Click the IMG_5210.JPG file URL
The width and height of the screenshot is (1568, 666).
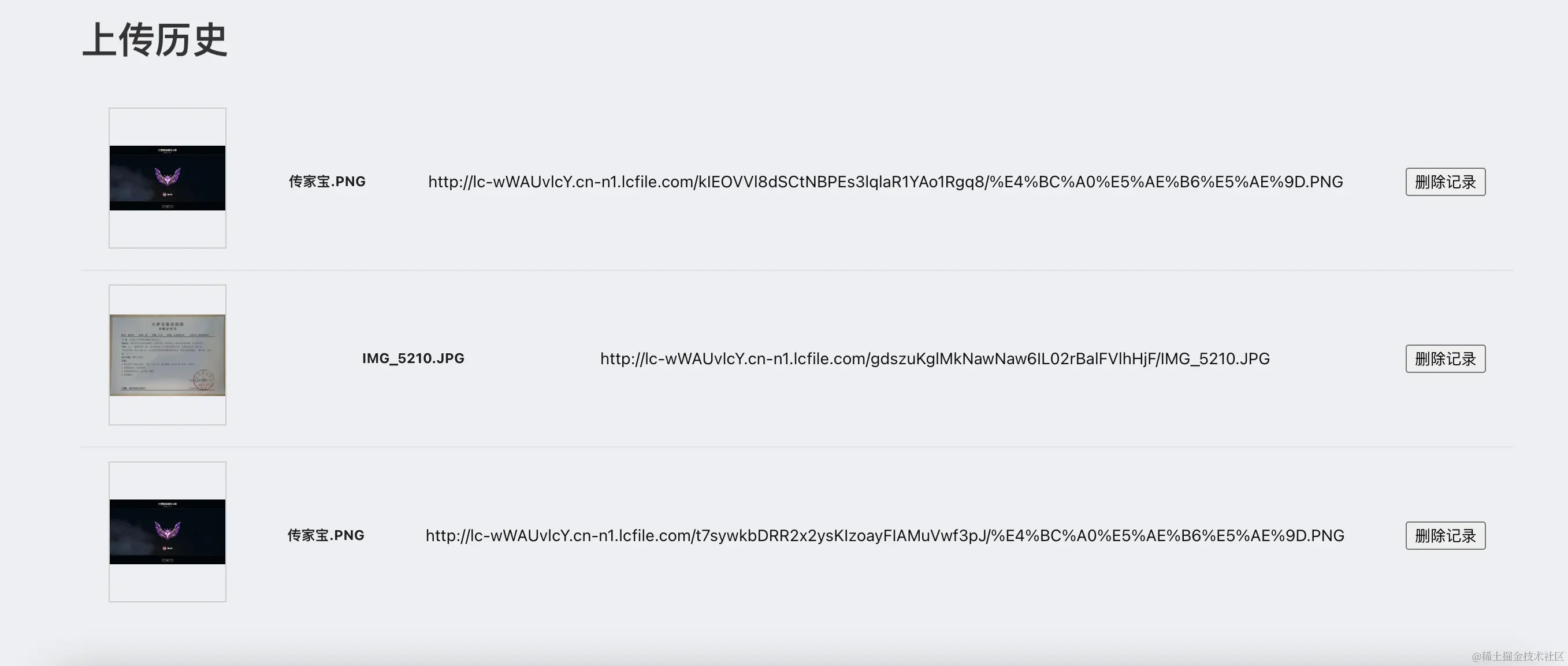(x=934, y=358)
